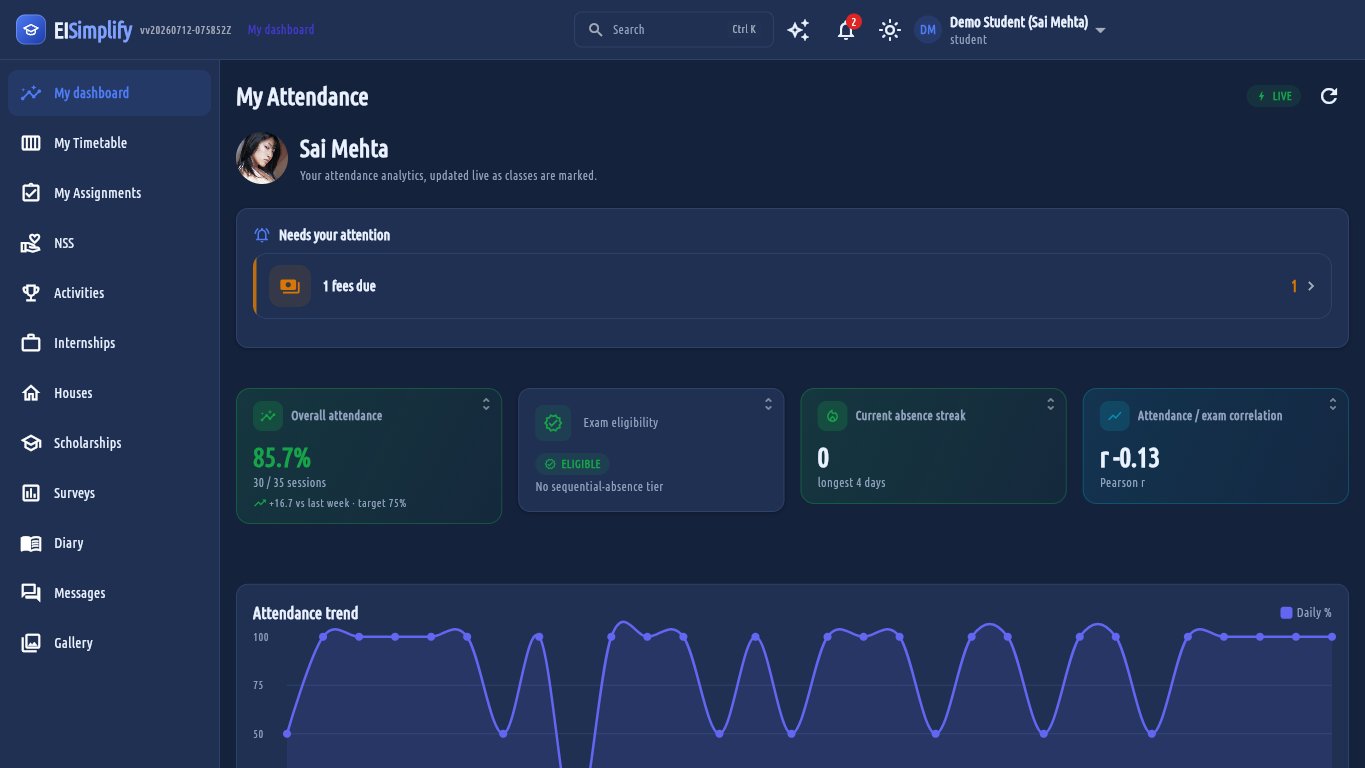
Task: Open the AI sparkle assistant icon
Action: (x=798, y=30)
